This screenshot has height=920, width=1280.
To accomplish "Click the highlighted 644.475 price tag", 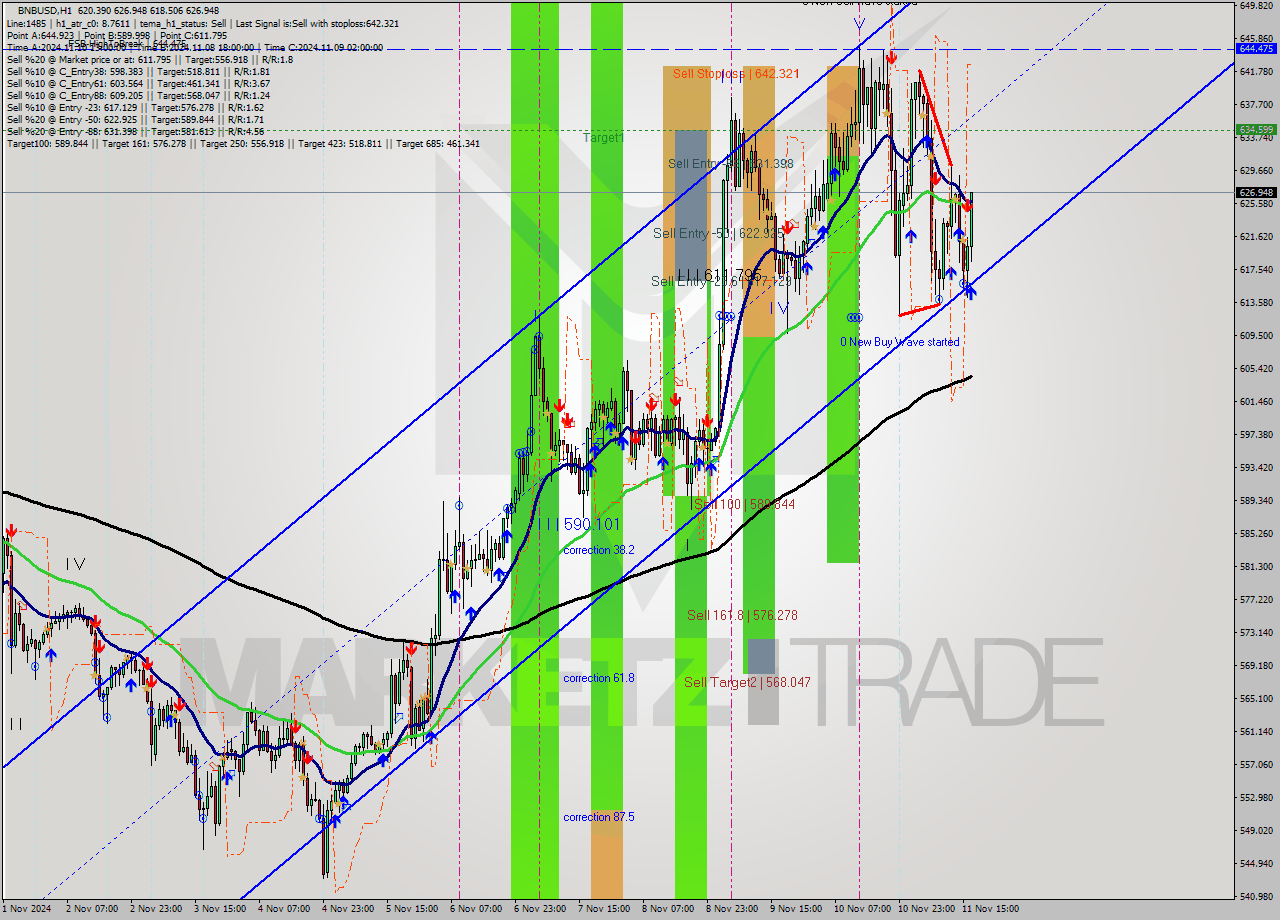I will coord(1256,48).
